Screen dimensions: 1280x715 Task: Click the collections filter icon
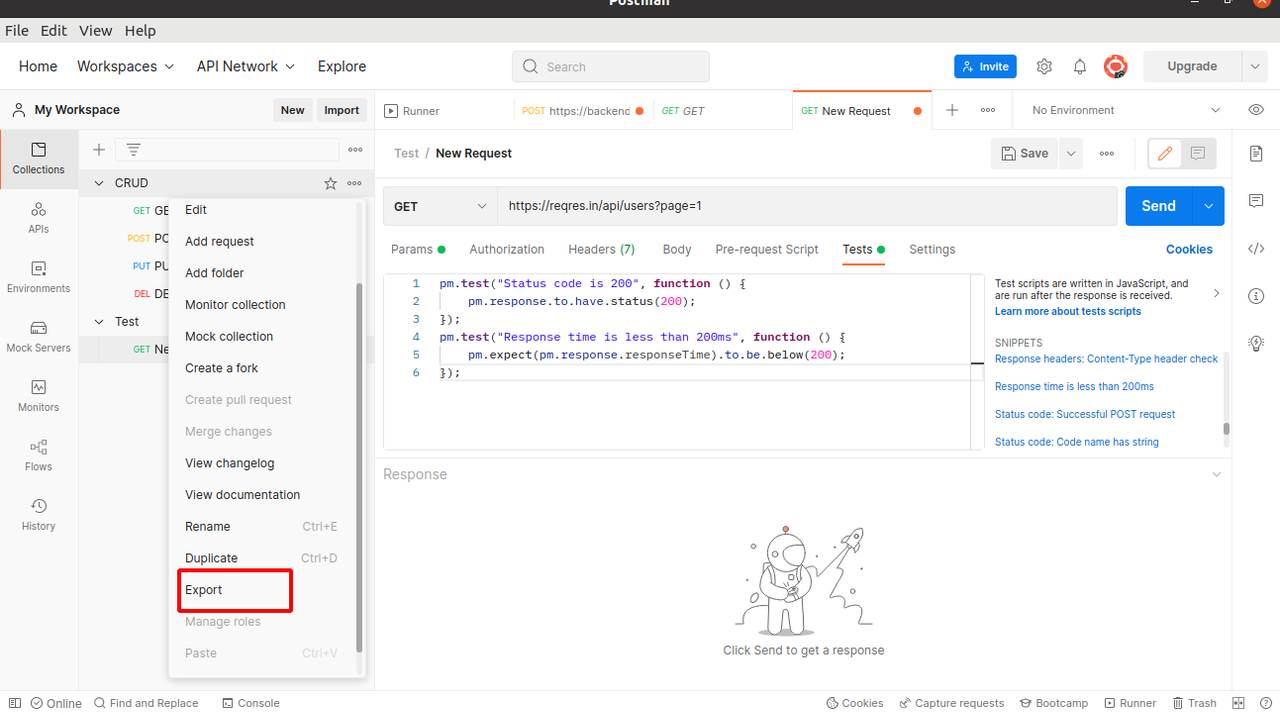(x=133, y=150)
